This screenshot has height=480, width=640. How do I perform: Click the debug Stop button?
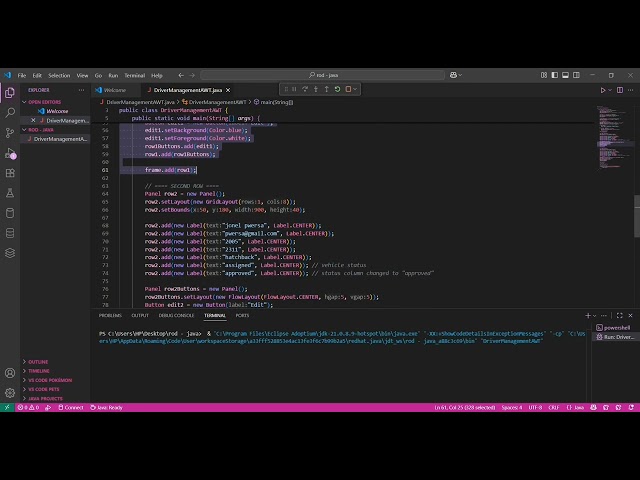[348, 89]
